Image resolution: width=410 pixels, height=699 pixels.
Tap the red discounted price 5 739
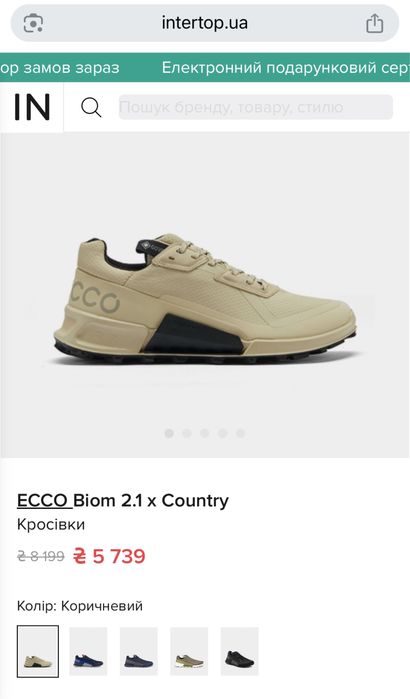pos(109,556)
